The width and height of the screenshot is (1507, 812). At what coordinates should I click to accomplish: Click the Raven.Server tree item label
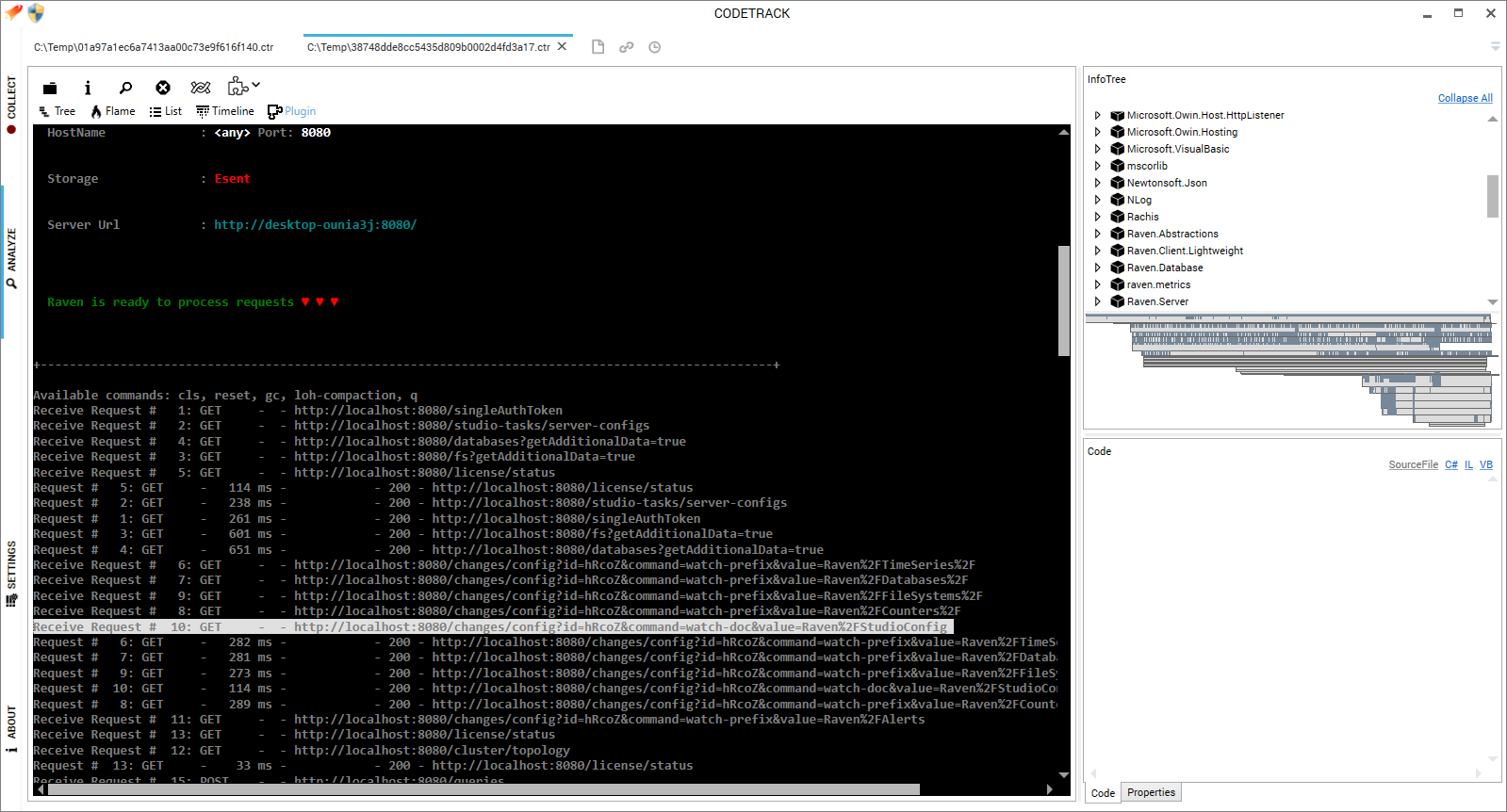tap(1157, 301)
